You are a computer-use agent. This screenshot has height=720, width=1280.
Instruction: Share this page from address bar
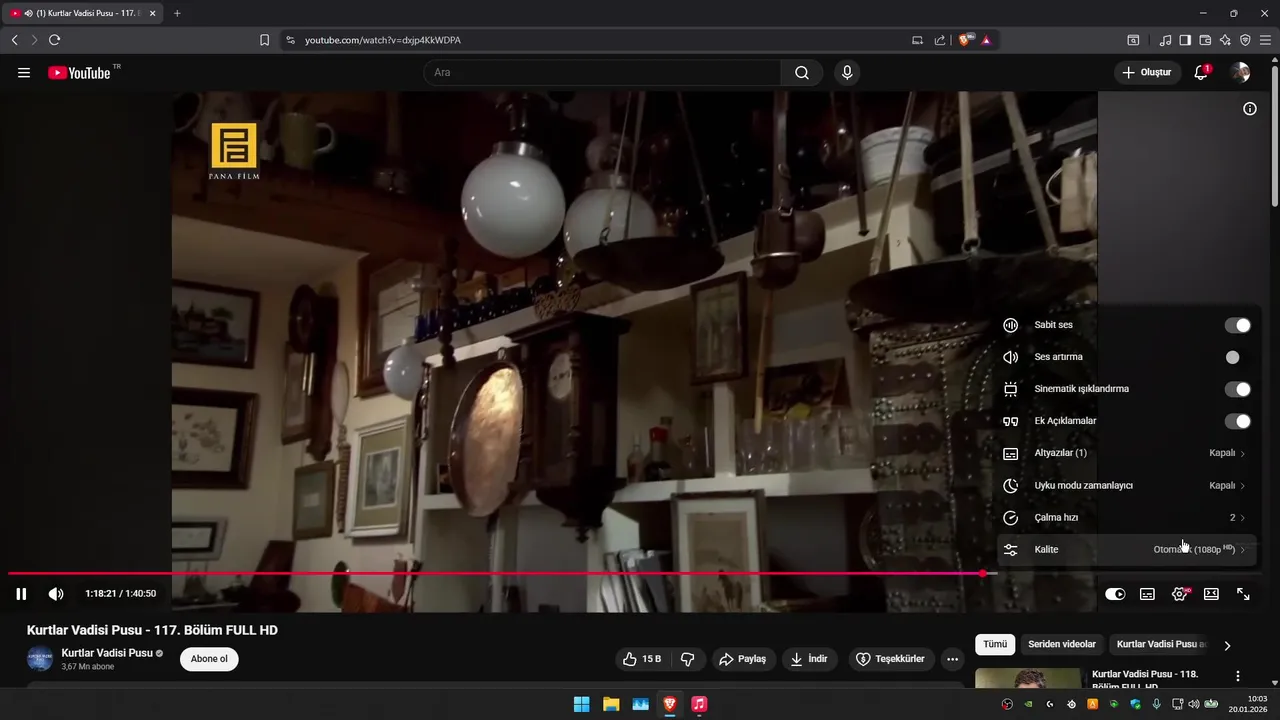click(939, 40)
